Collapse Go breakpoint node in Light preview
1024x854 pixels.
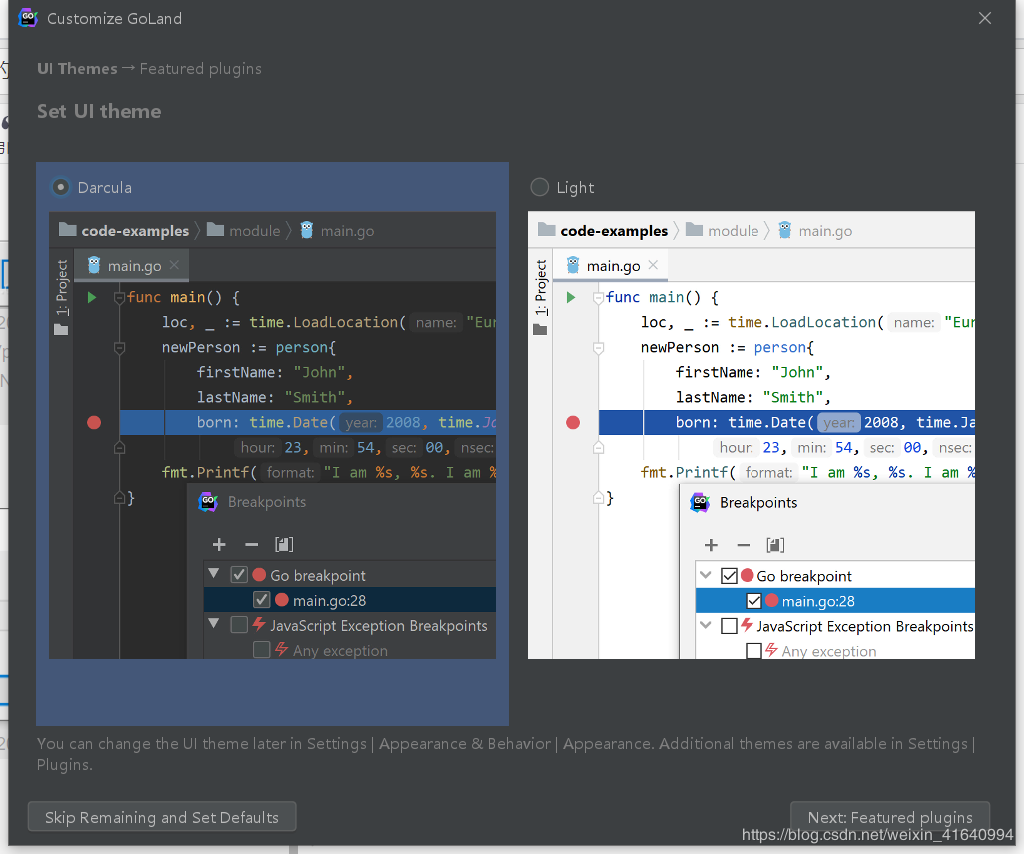(x=705, y=575)
